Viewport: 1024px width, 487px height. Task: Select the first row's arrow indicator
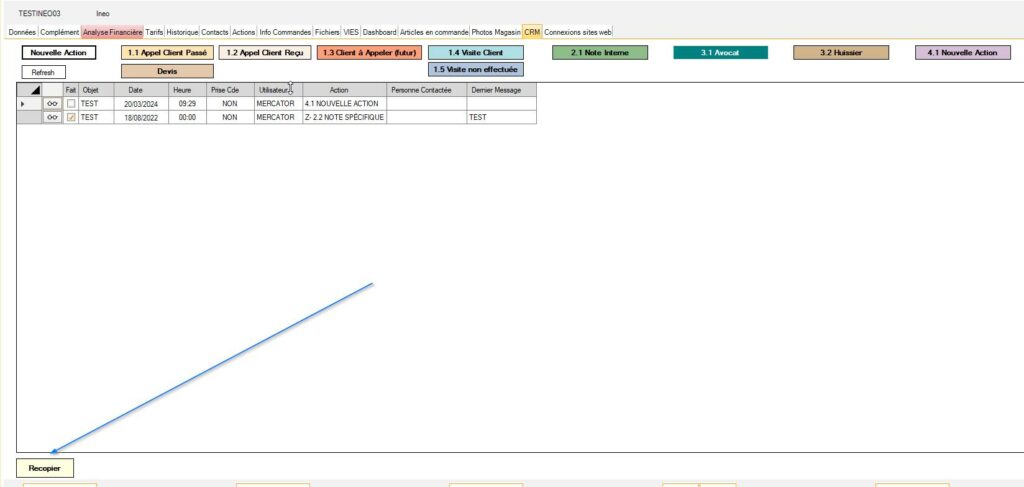(23, 104)
